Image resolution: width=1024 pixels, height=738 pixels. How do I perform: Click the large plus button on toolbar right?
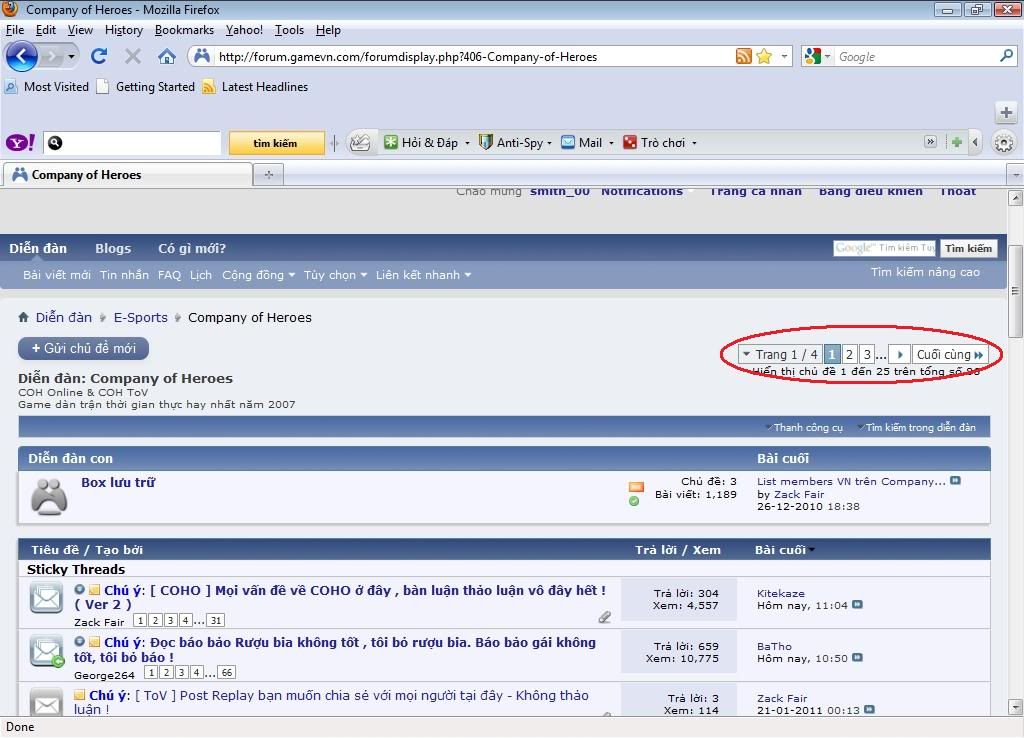coord(1006,112)
